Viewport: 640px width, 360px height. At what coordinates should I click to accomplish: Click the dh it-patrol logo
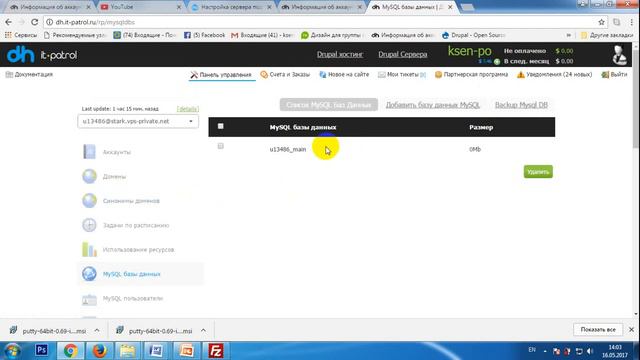pyautogui.click(x=42, y=55)
